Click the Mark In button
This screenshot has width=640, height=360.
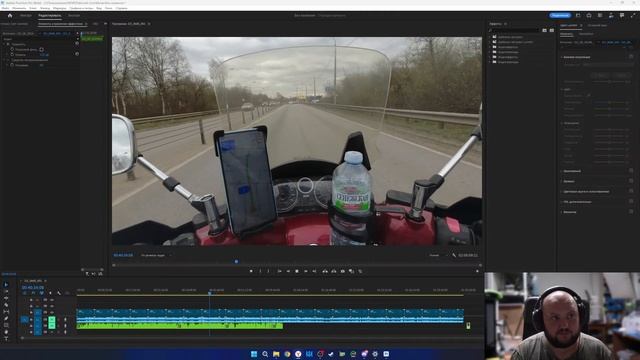point(260,271)
